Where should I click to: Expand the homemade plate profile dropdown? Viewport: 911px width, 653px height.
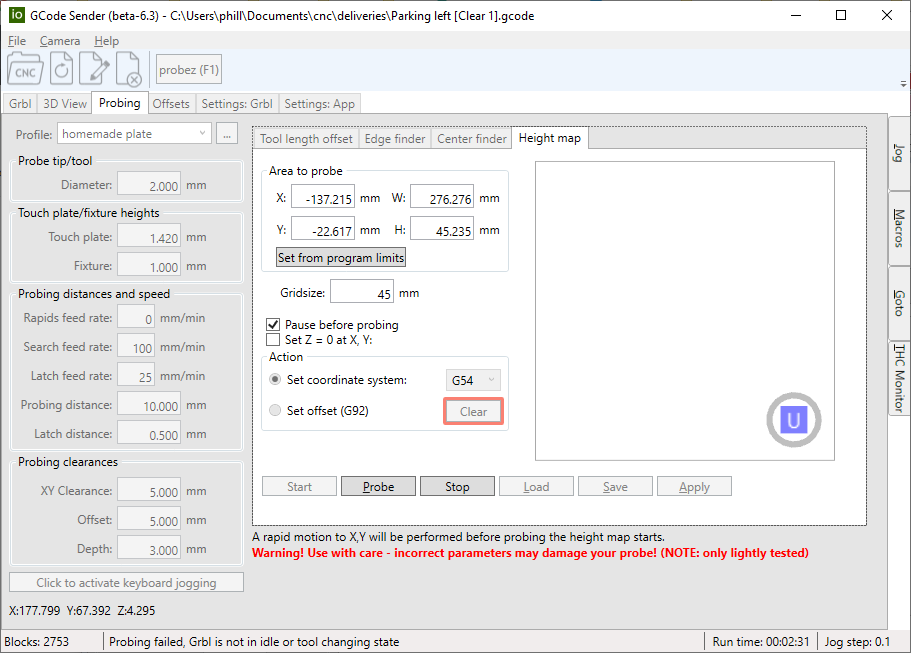134,133
